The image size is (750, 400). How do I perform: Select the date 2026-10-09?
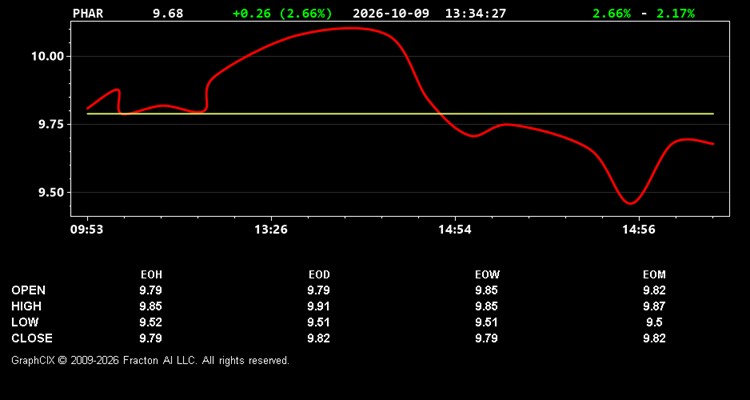pos(391,13)
